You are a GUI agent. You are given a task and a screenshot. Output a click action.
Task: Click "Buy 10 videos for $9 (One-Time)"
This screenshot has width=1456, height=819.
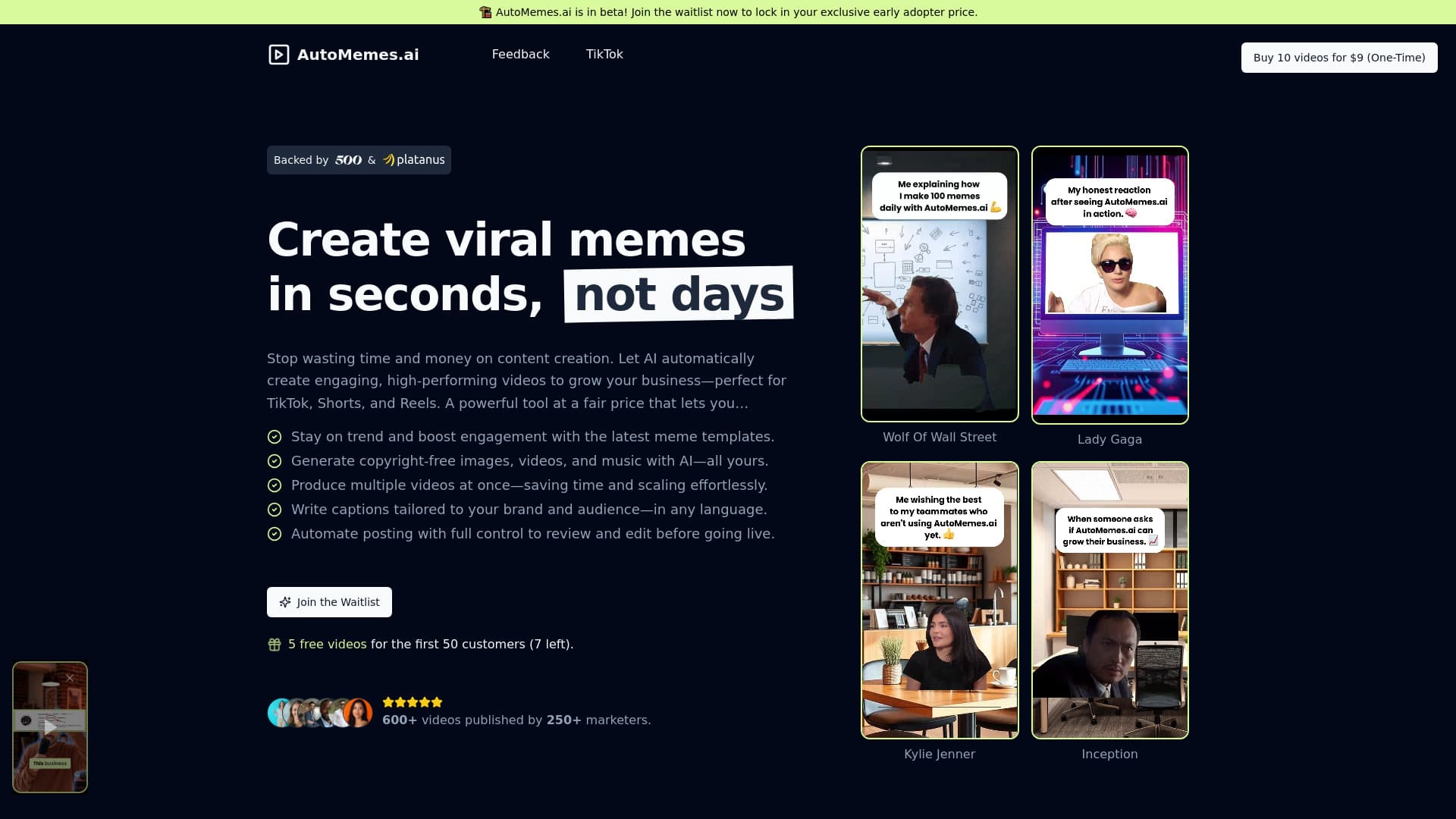click(1338, 57)
